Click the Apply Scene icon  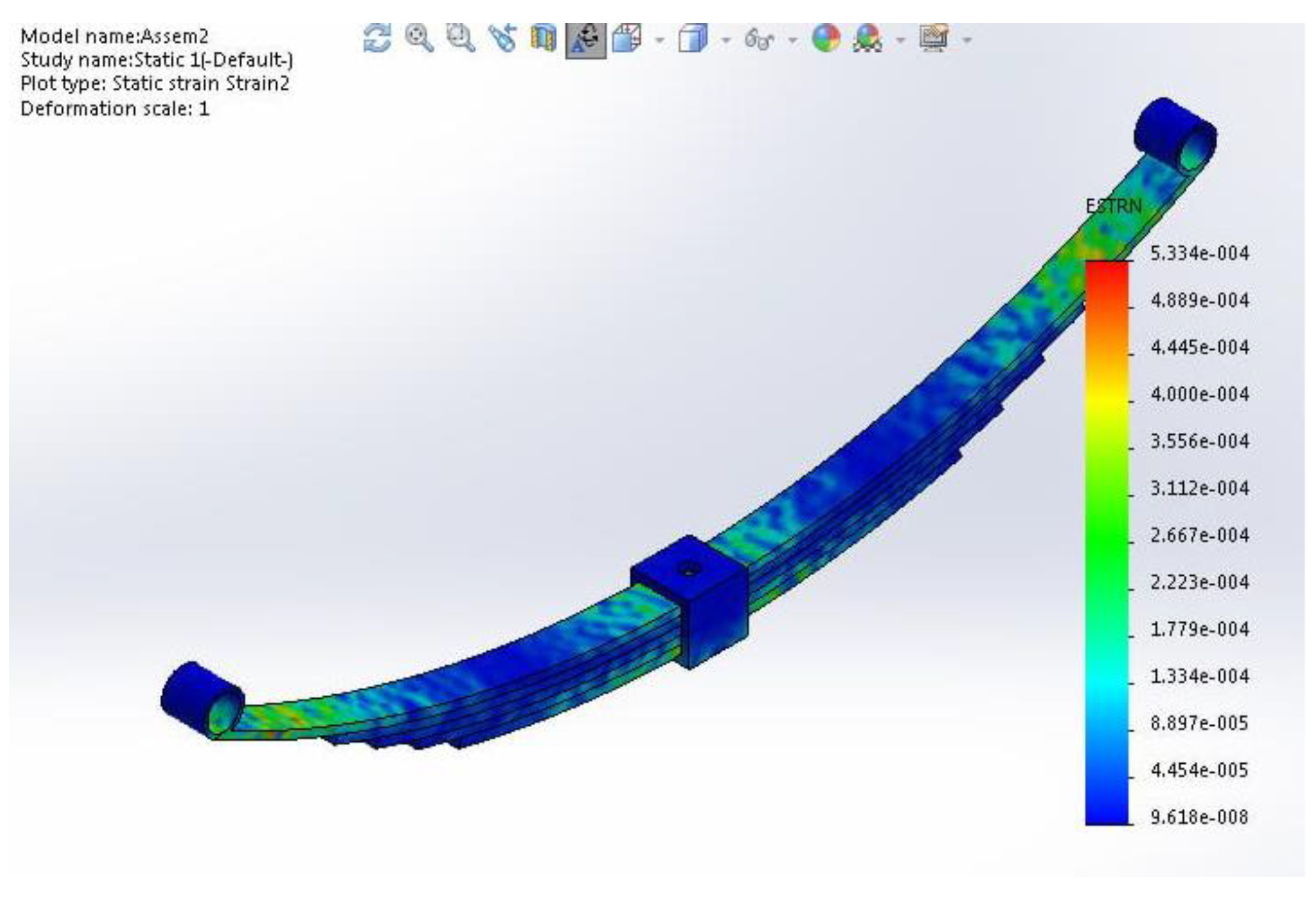868,39
